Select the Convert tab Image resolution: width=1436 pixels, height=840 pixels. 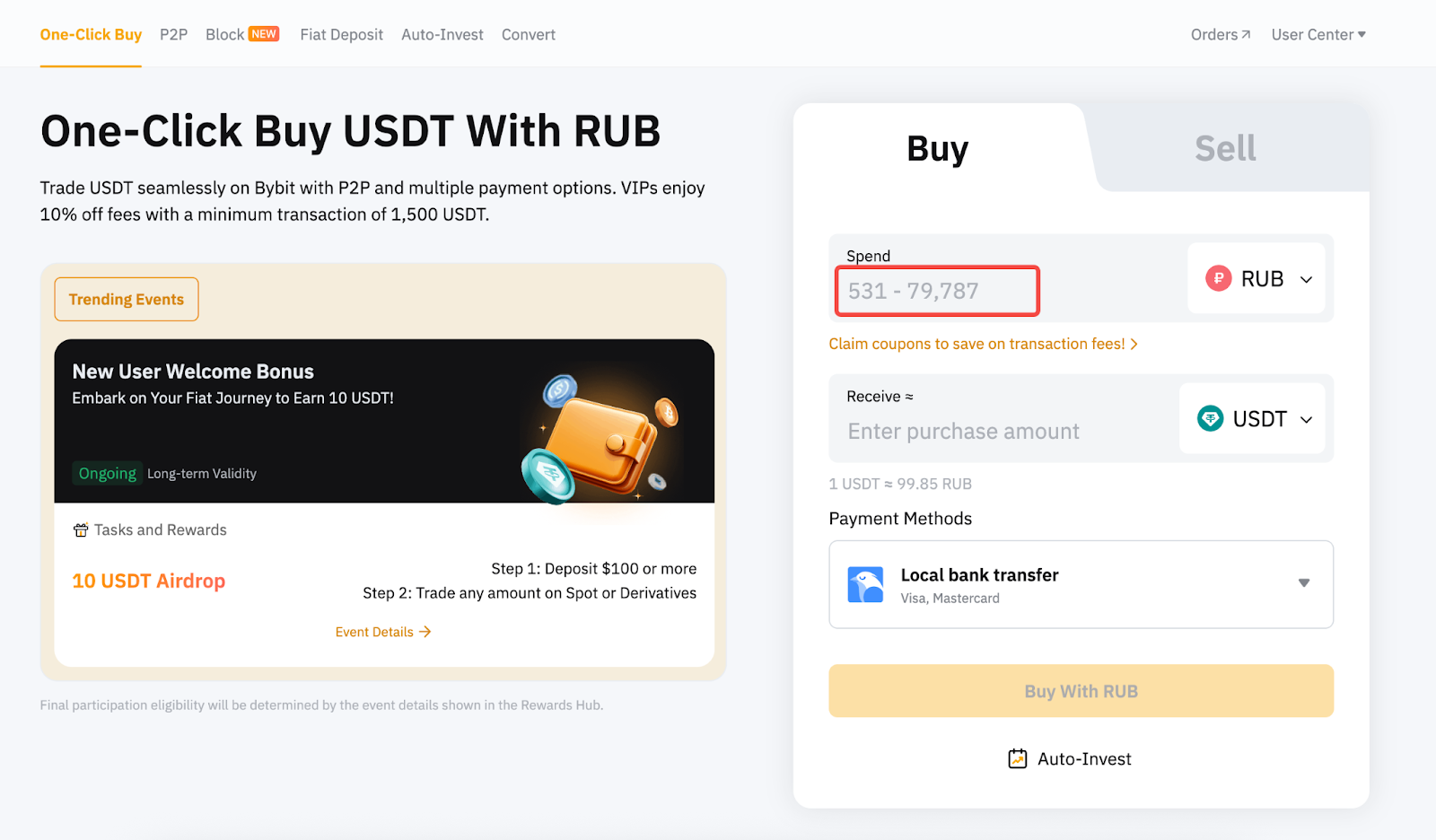click(x=528, y=35)
